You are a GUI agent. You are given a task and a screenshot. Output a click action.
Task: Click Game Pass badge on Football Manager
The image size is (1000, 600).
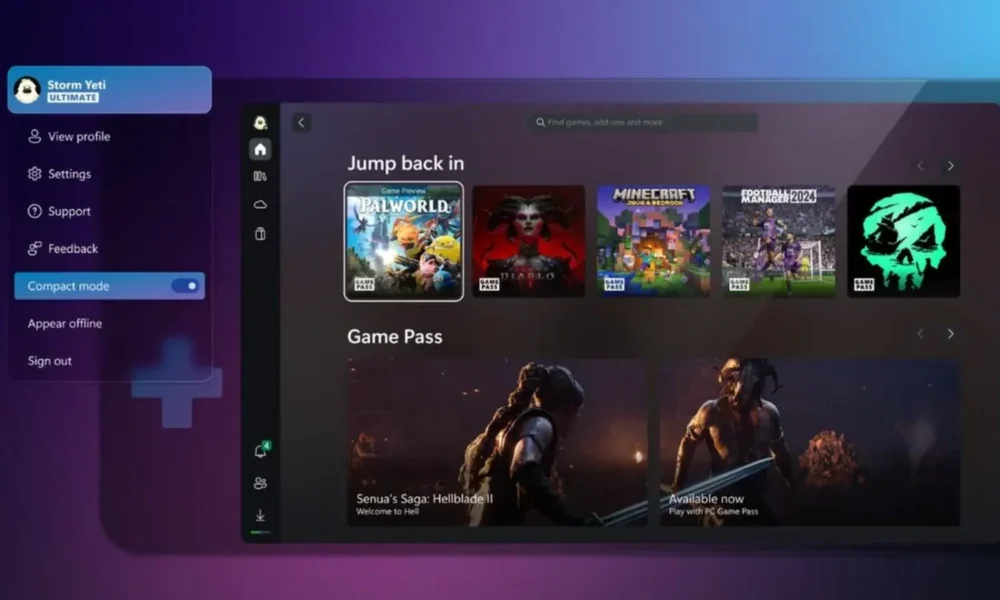(739, 284)
